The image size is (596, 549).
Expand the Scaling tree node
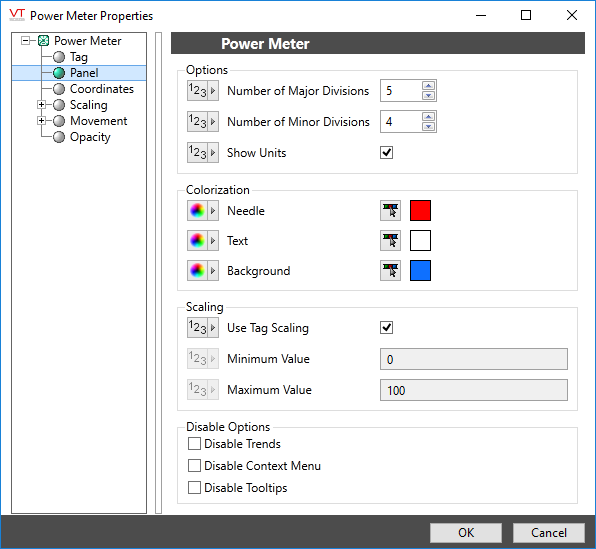(41, 105)
